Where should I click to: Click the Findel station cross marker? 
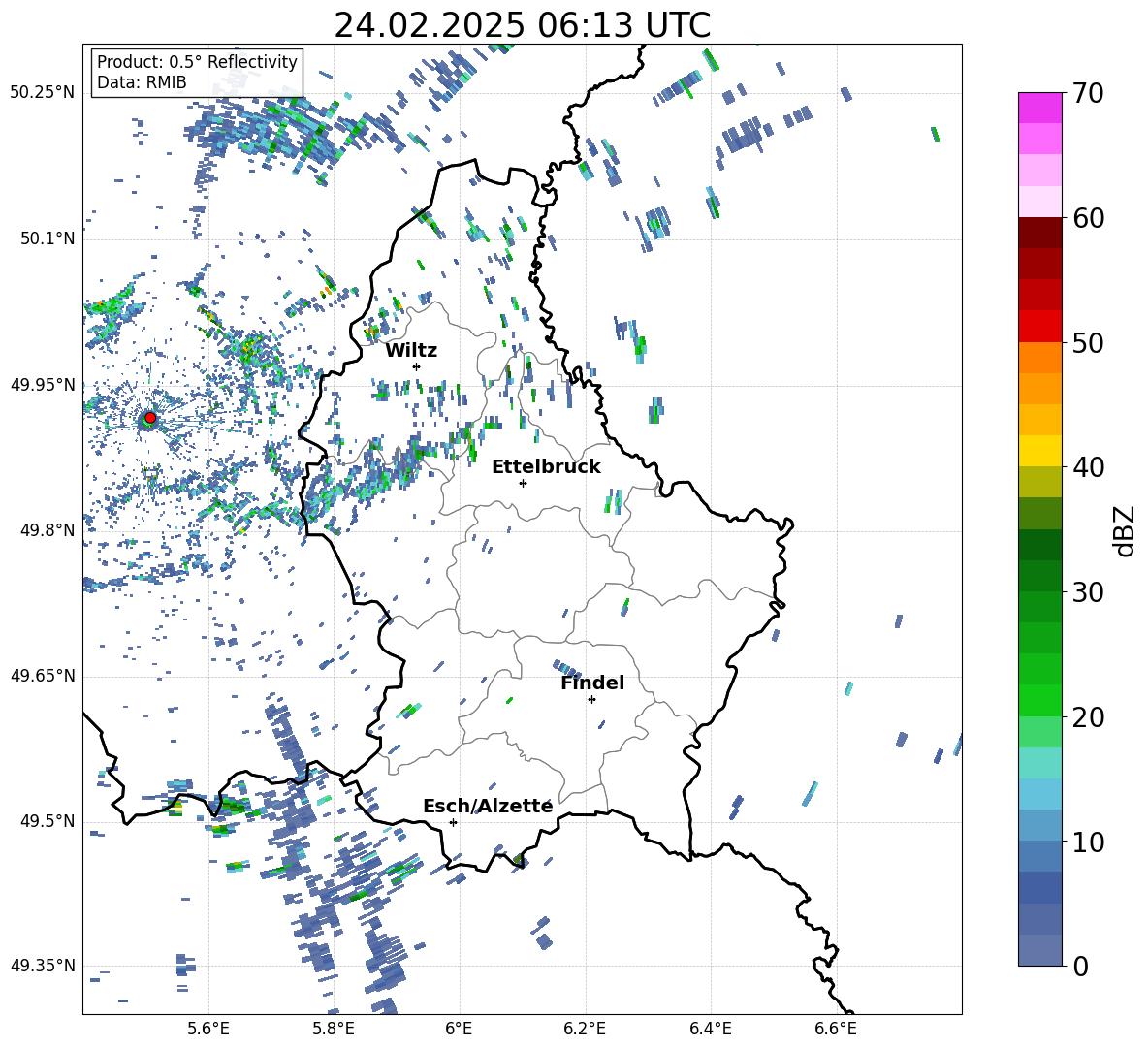coord(591,700)
